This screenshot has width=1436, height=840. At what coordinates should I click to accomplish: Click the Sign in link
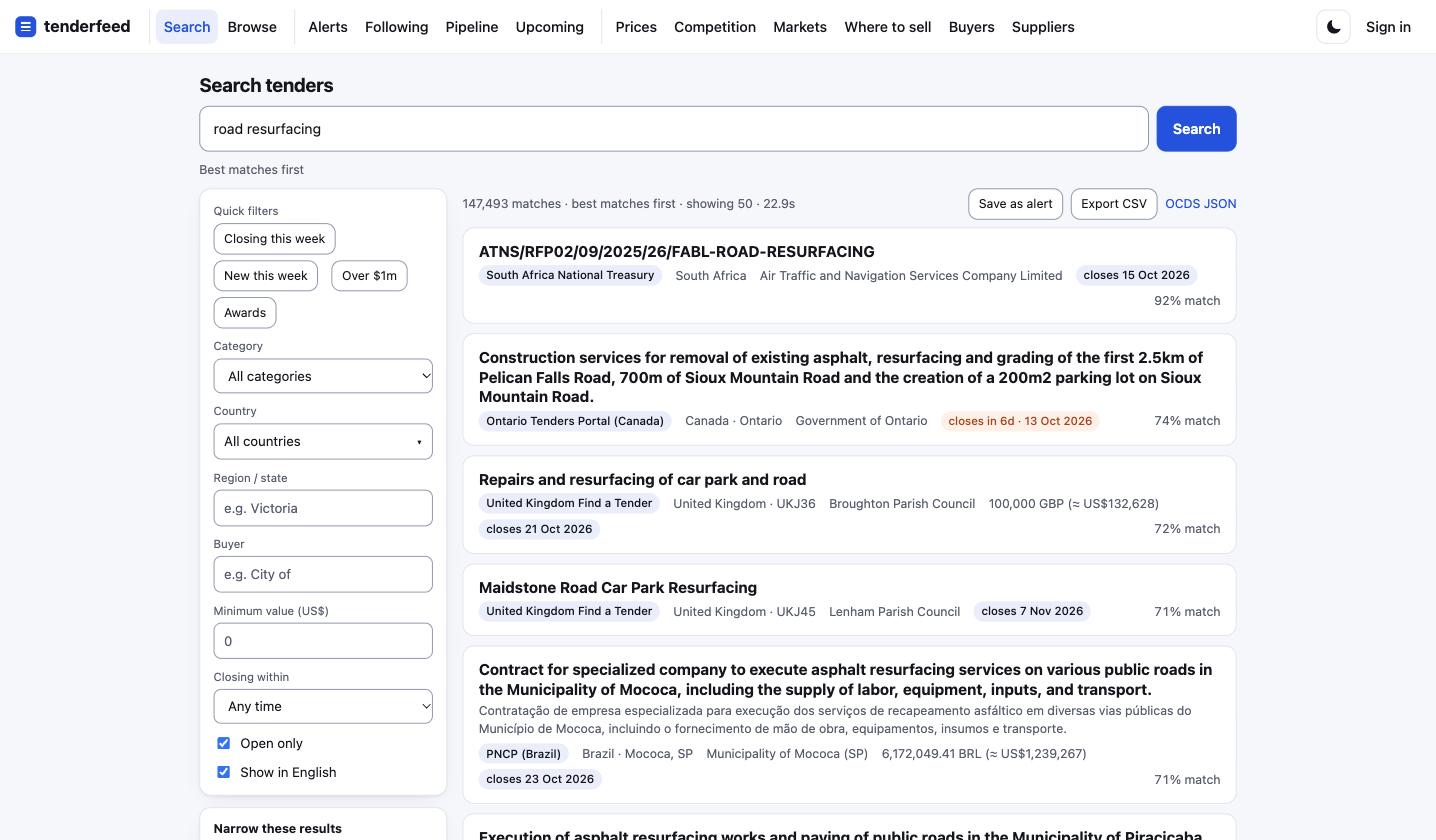point(1388,27)
